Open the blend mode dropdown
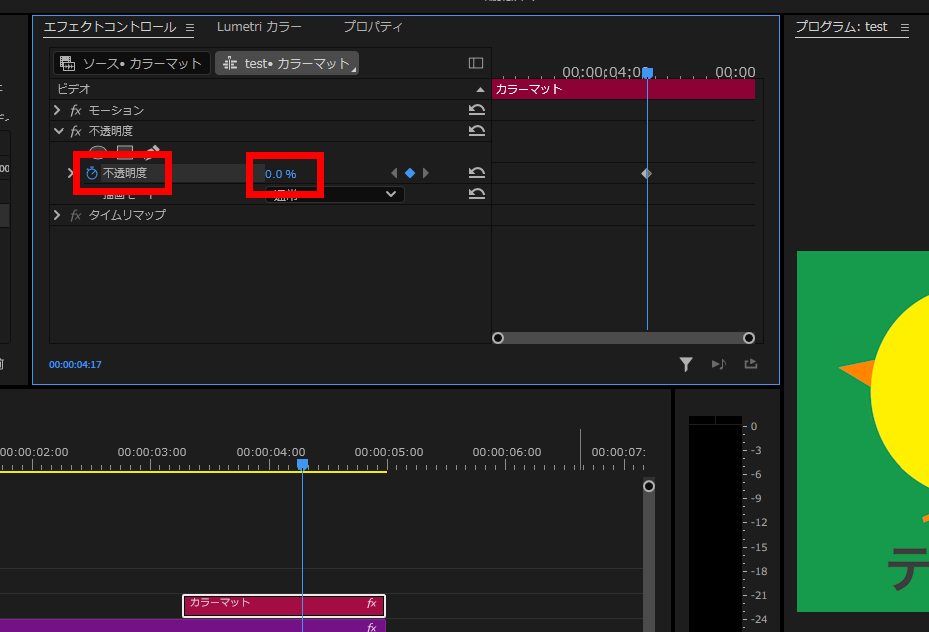 tap(335, 194)
